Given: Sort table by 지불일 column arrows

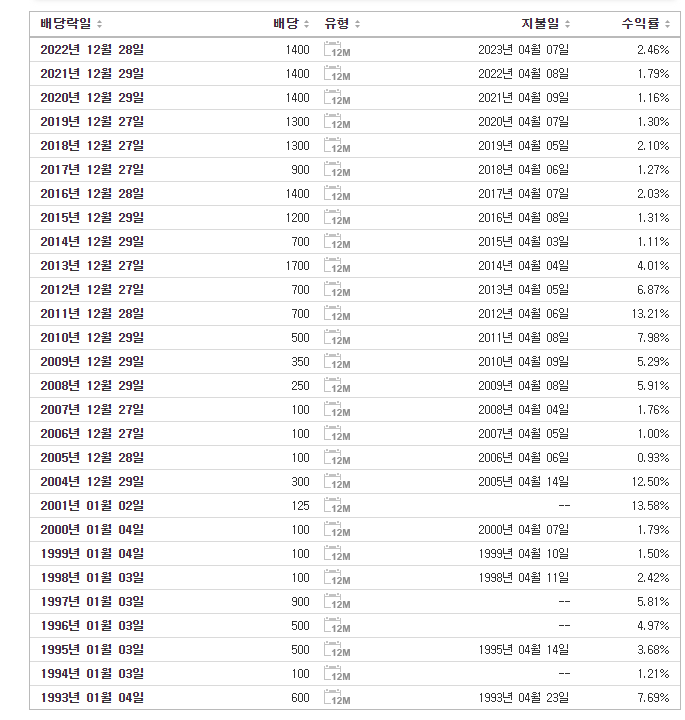Looking at the screenshot, I should coord(567,24).
